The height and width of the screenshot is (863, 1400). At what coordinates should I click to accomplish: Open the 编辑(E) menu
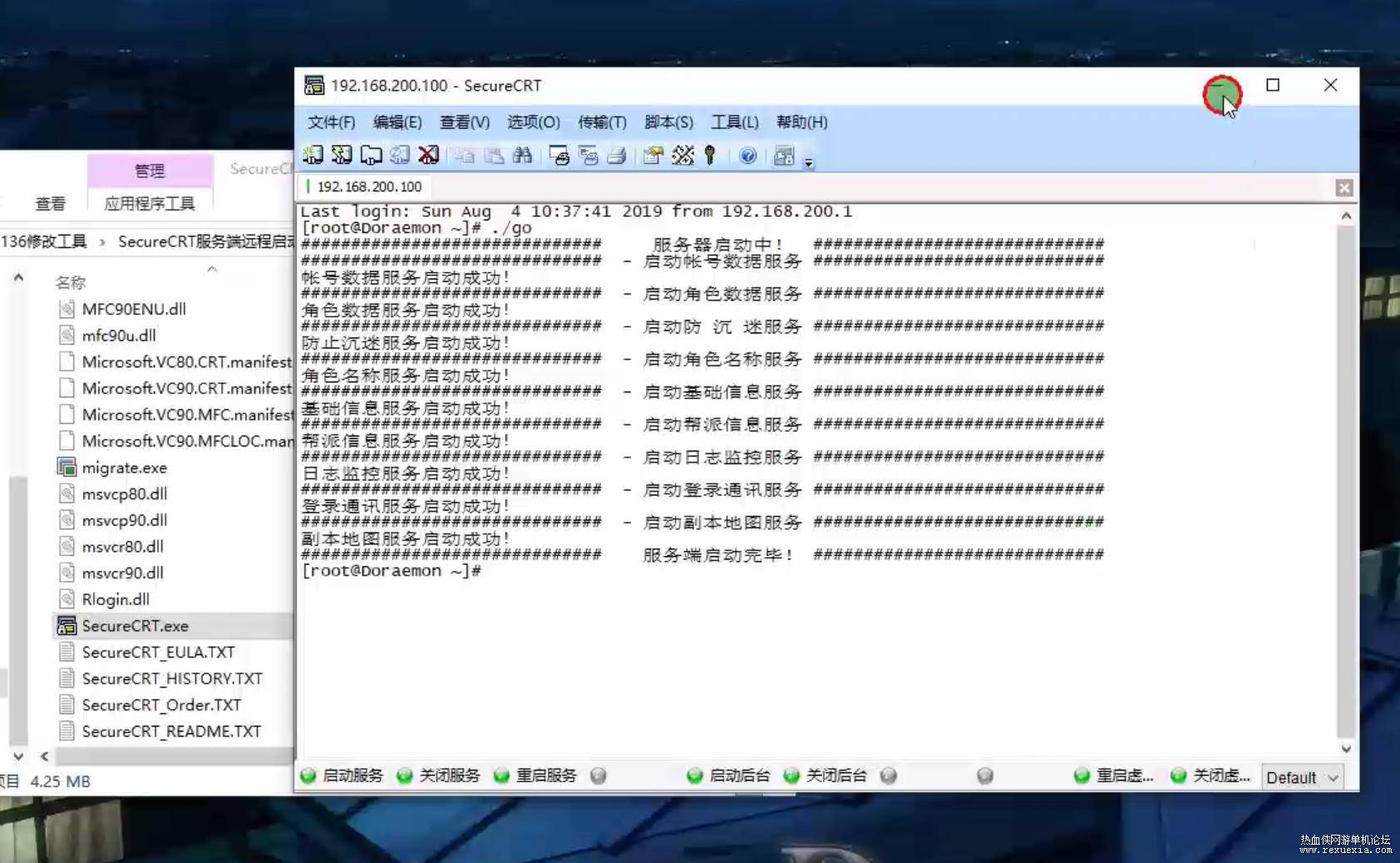tap(397, 122)
